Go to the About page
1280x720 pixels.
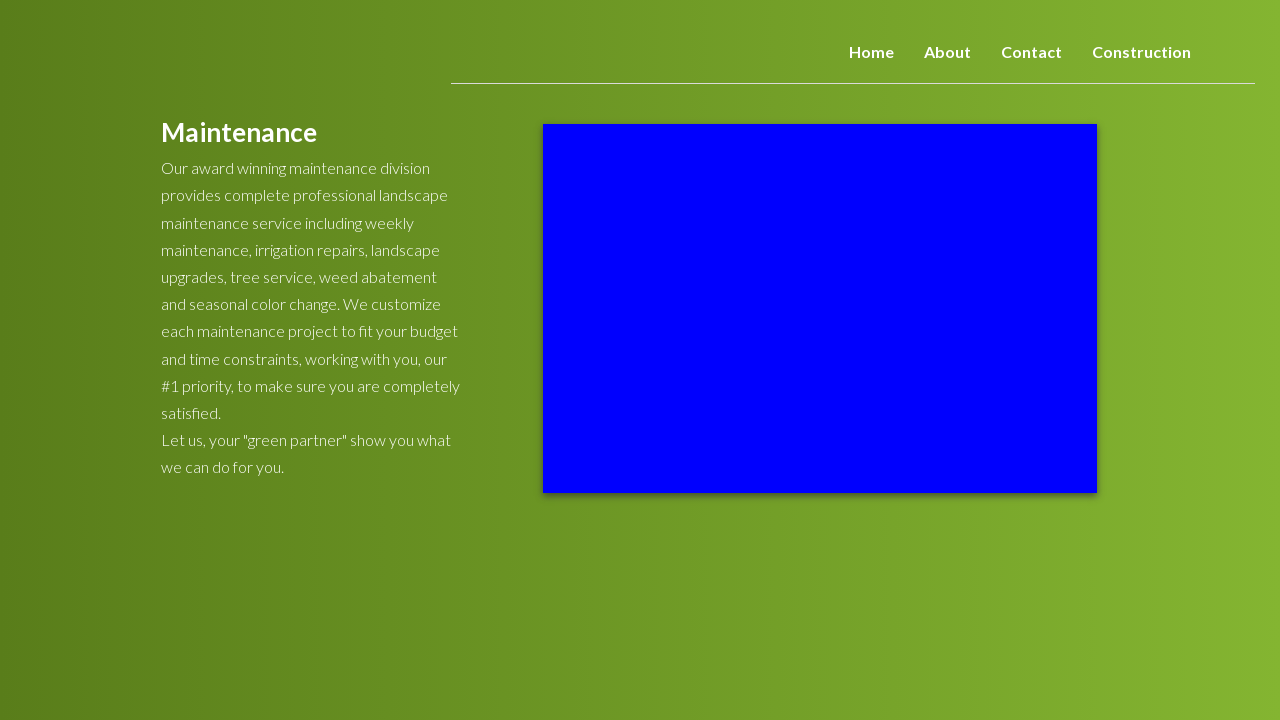coord(947,52)
